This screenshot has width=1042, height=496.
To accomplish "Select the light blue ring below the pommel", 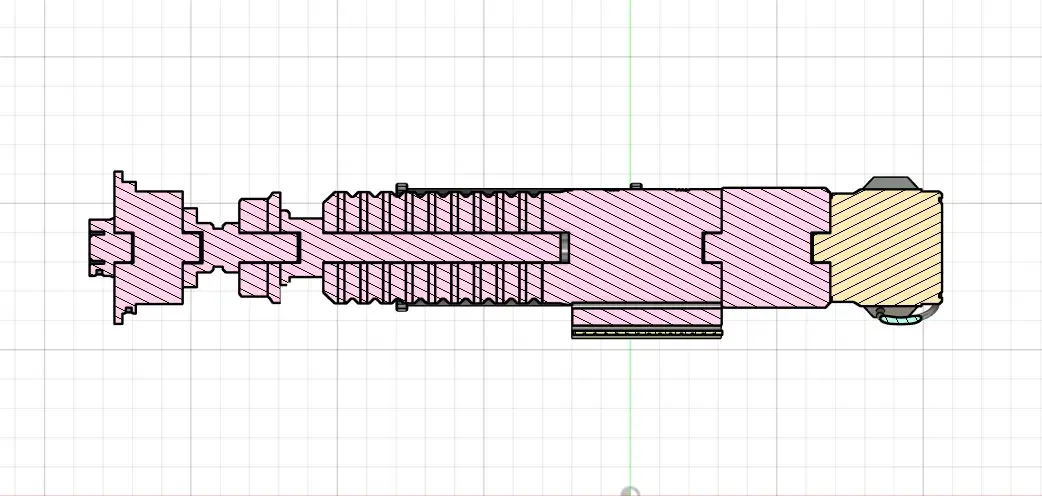I will point(900,320).
